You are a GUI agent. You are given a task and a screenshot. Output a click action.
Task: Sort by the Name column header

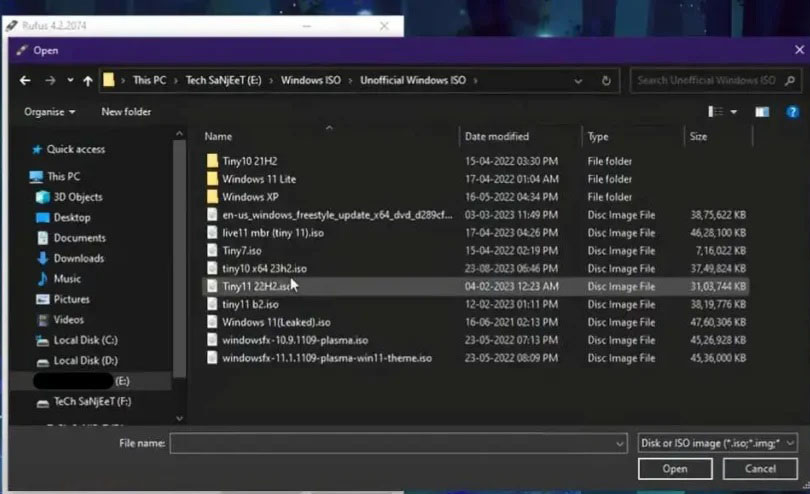pyautogui.click(x=218, y=136)
